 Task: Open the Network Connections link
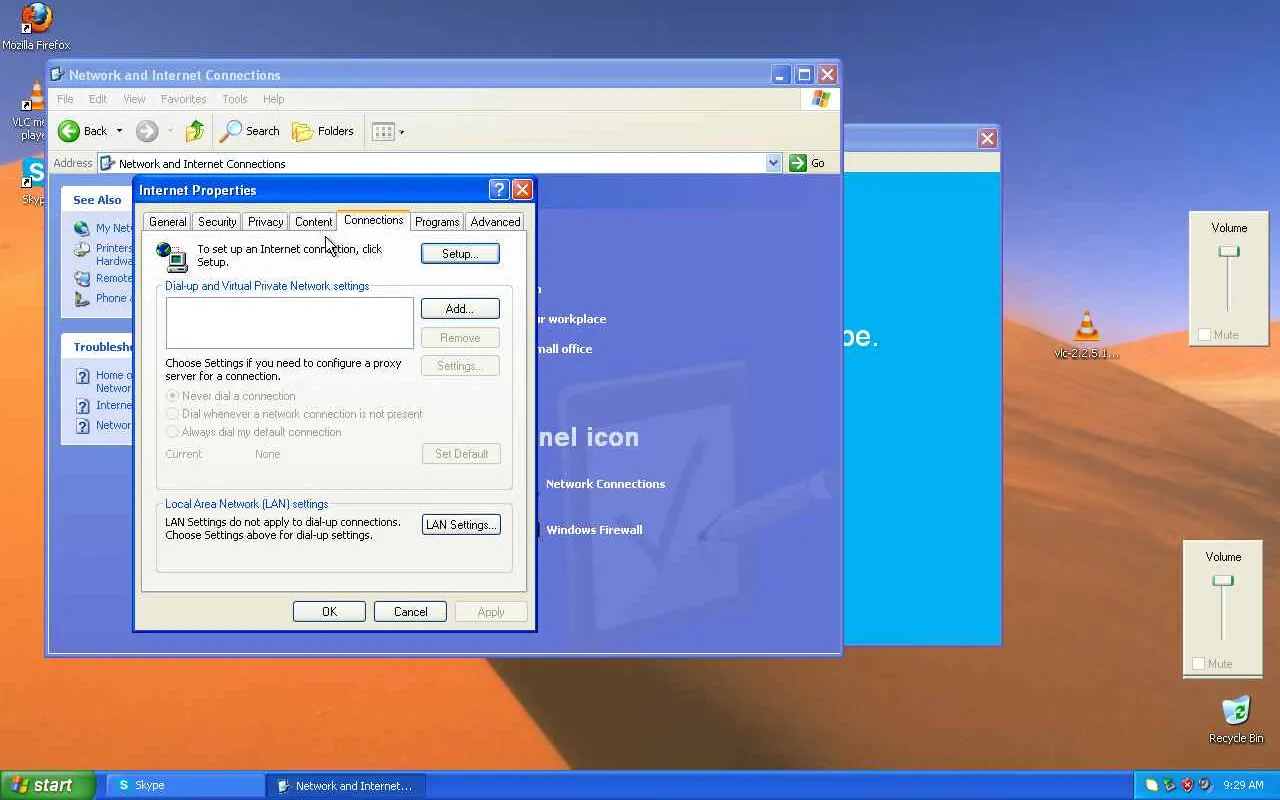coord(605,484)
